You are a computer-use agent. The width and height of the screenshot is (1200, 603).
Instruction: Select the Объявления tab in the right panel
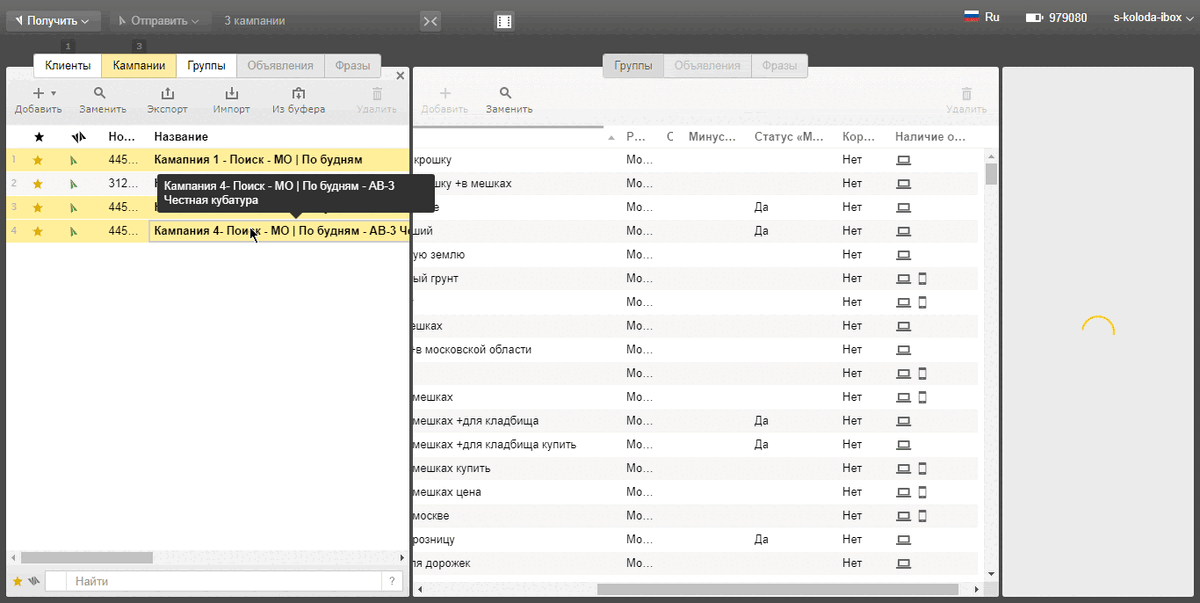[708, 66]
